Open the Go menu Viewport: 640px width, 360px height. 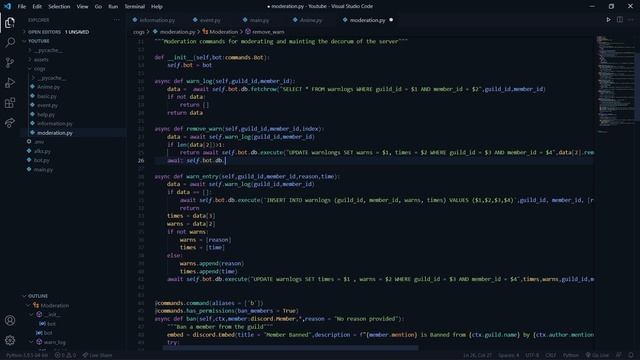point(98,7)
